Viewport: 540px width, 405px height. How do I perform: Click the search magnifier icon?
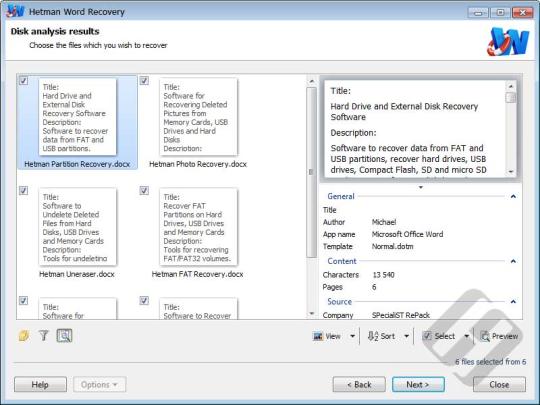[x=64, y=335]
